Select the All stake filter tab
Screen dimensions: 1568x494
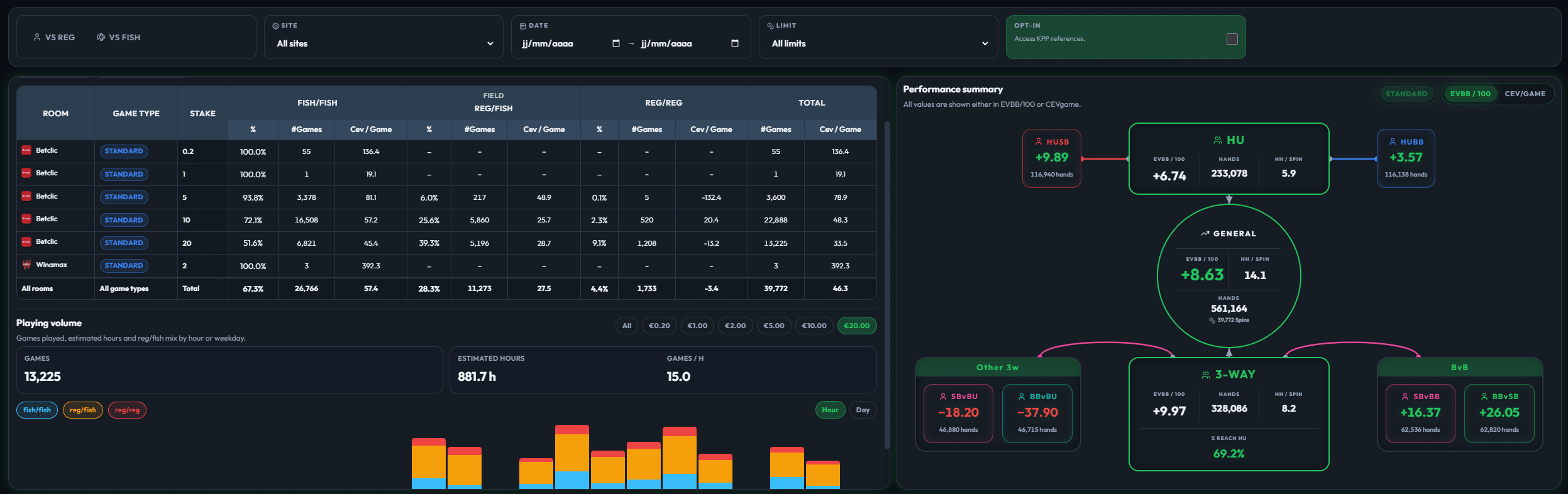click(627, 326)
